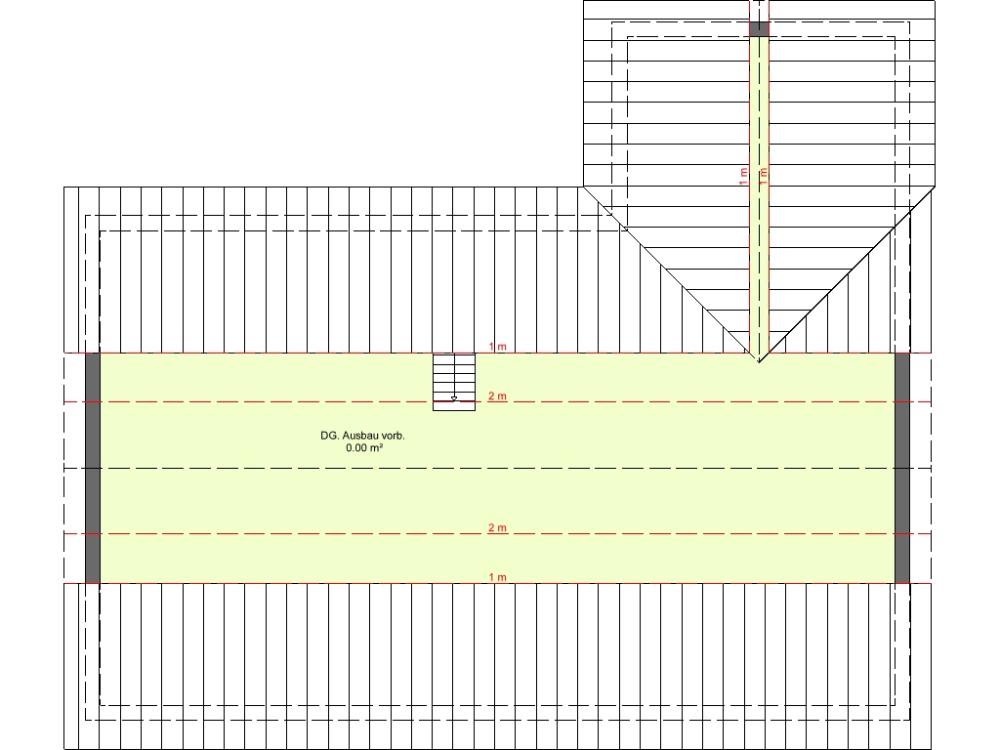Select the 'DG. Ausbau vorb.' room label

pyautogui.click(x=363, y=436)
